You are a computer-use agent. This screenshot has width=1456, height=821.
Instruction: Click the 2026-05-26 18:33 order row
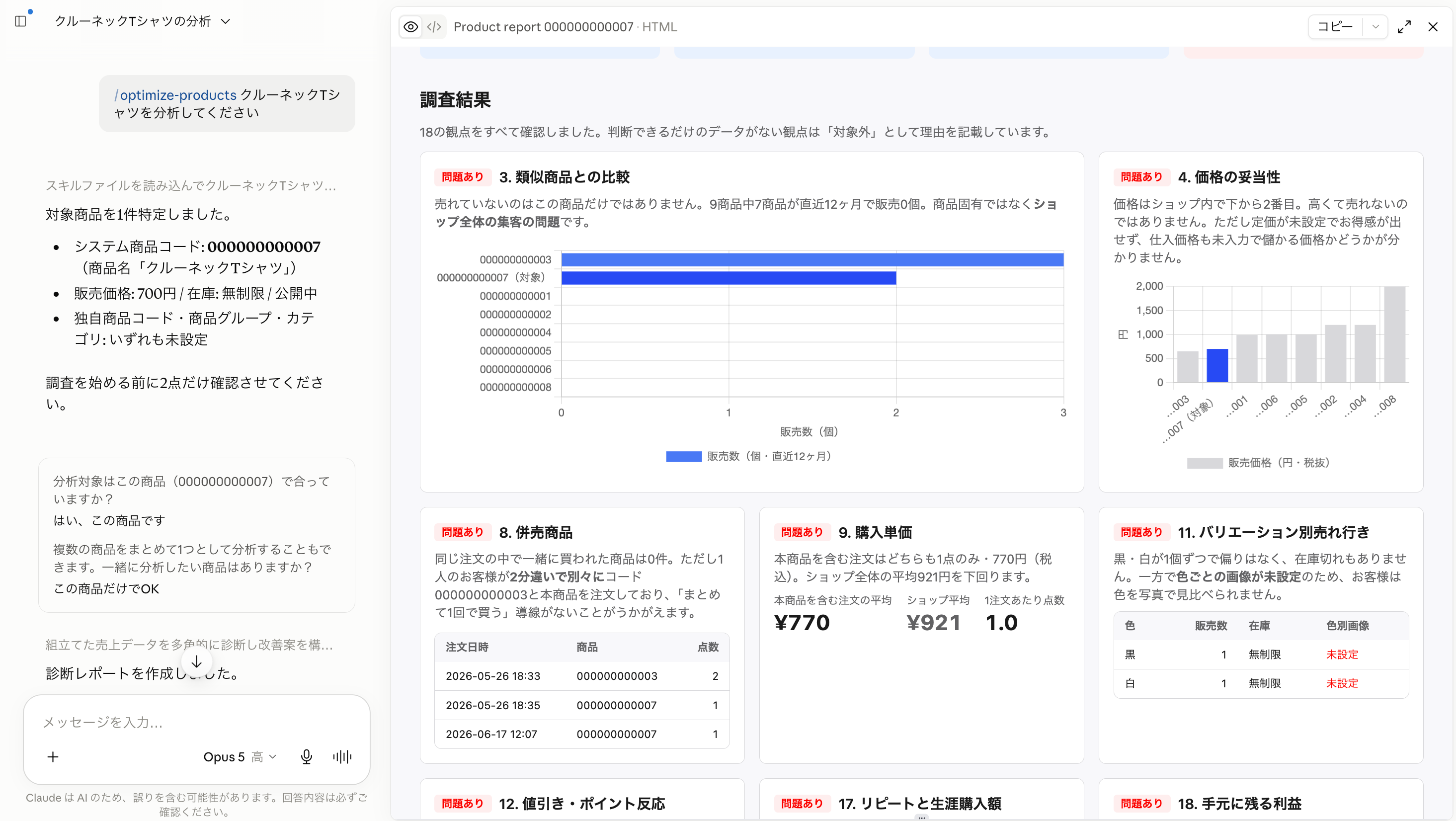click(x=581, y=676)
